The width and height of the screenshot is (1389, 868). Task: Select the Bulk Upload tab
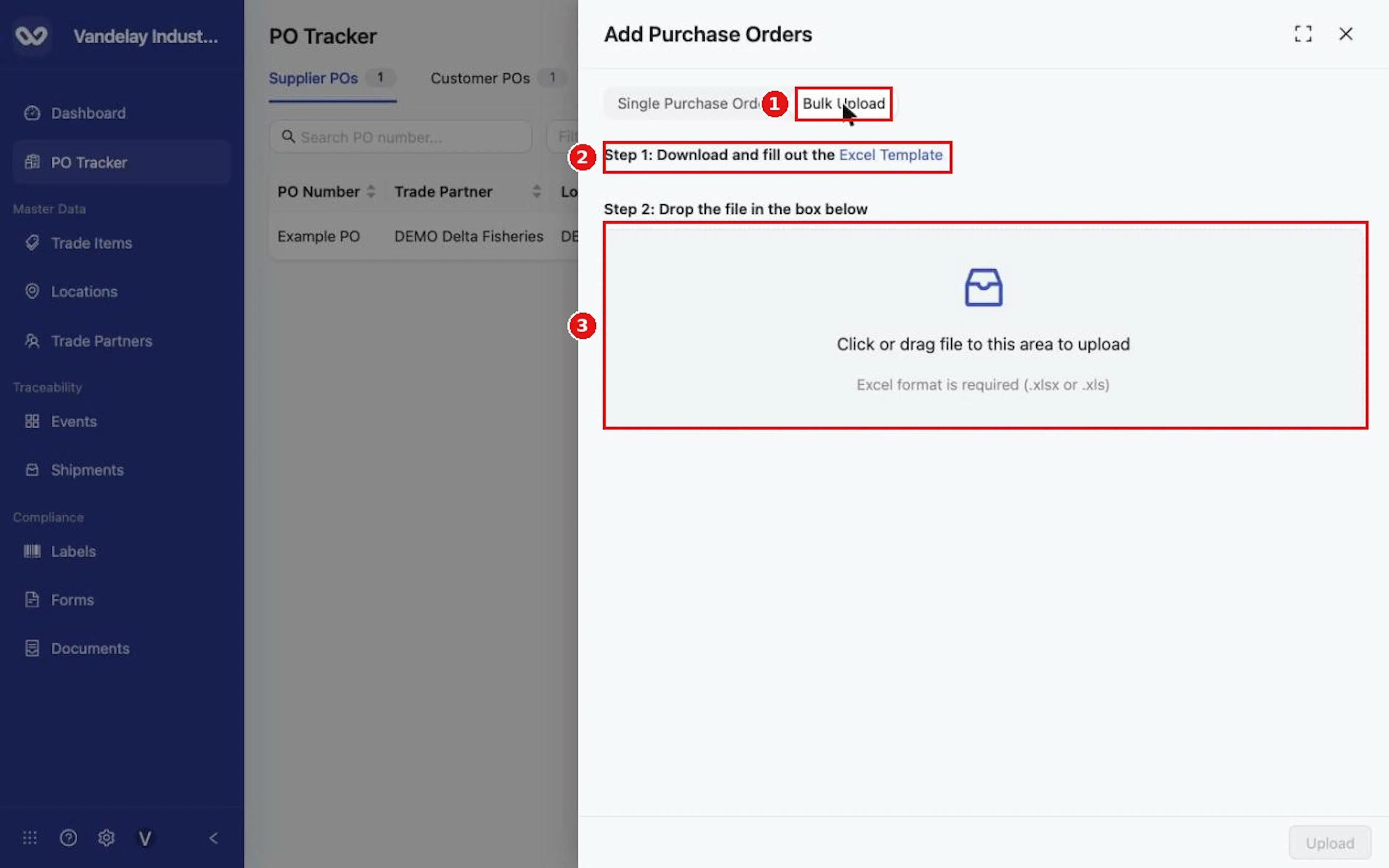[843, 104]
